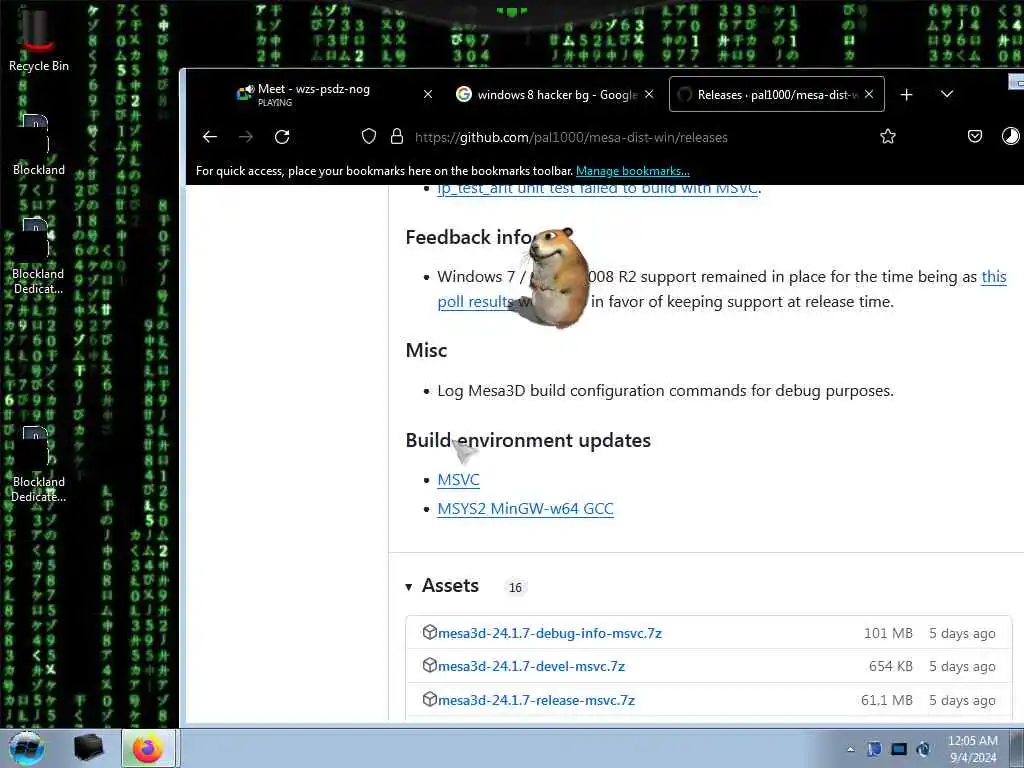
Task: Download mesa3d-24.1.7-debug-info-msvc.7z
Action: click(550, 633)
